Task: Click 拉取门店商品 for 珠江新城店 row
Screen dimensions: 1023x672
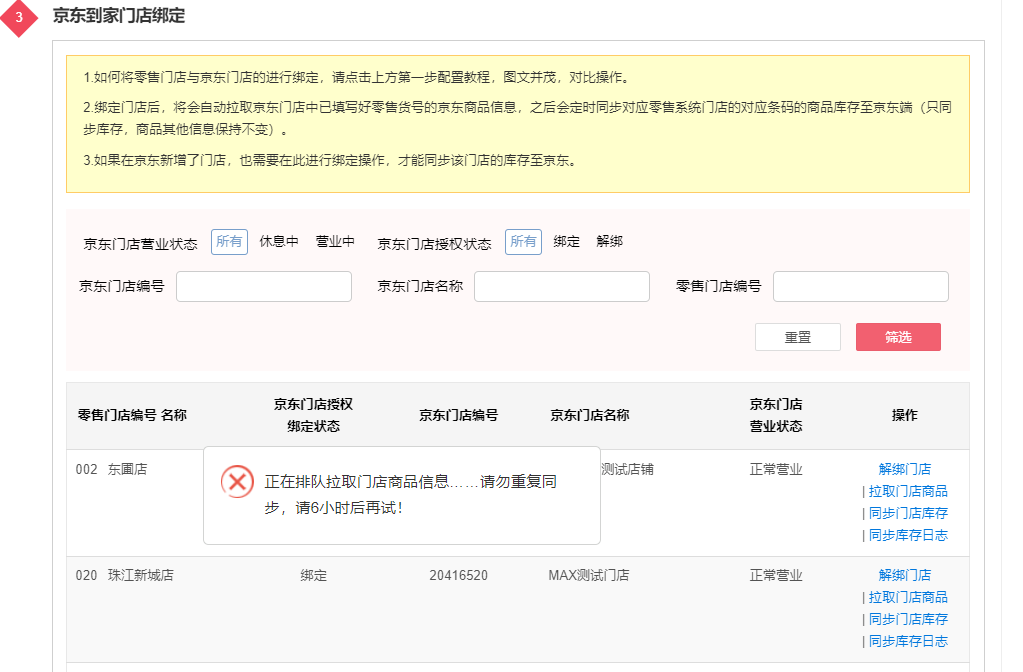Action: (x=908, y=598)
